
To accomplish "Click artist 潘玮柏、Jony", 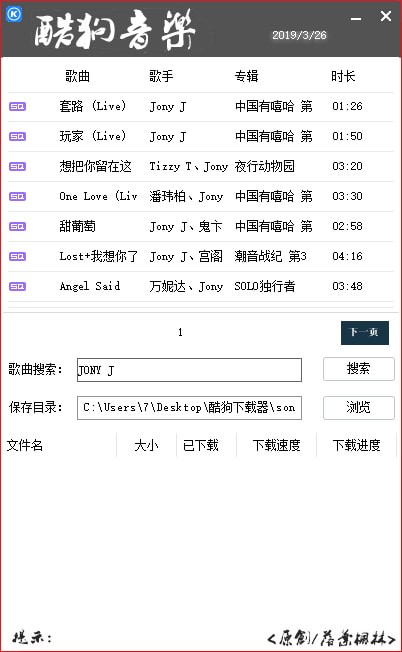I will tap(186, 196).
